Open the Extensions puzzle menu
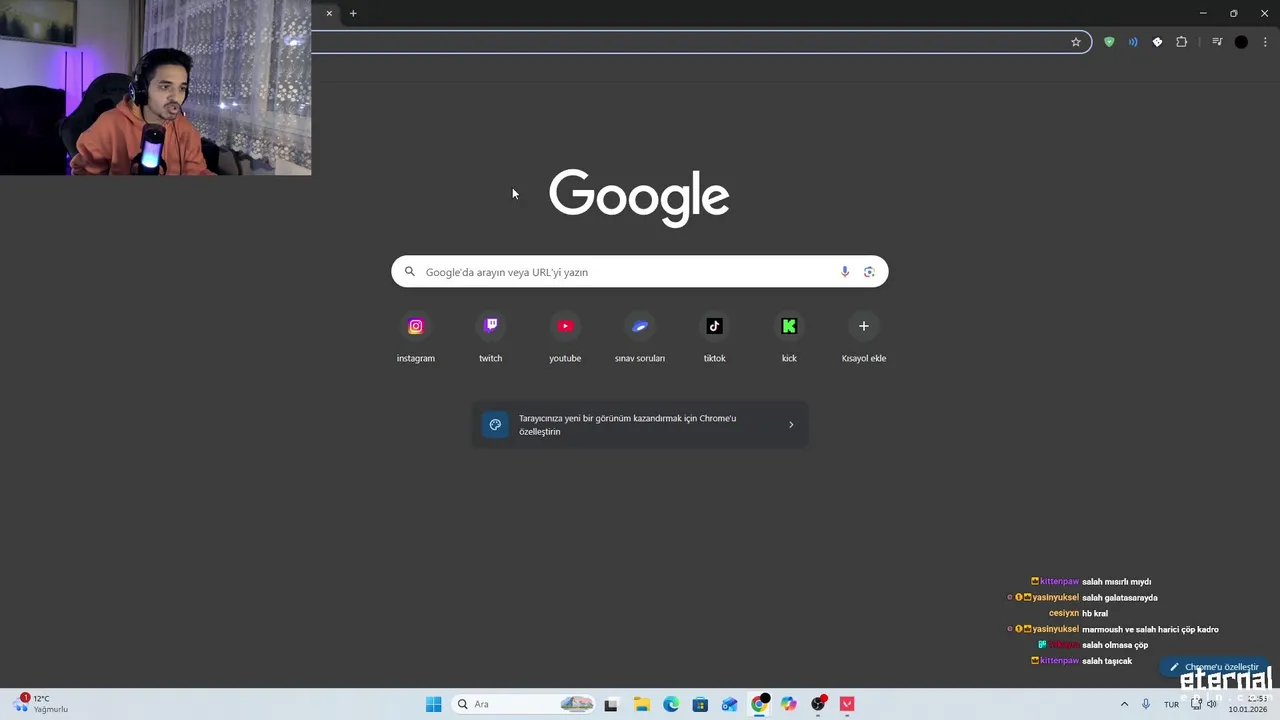Screen dimensions: 1280x720 pos(1182,42)
